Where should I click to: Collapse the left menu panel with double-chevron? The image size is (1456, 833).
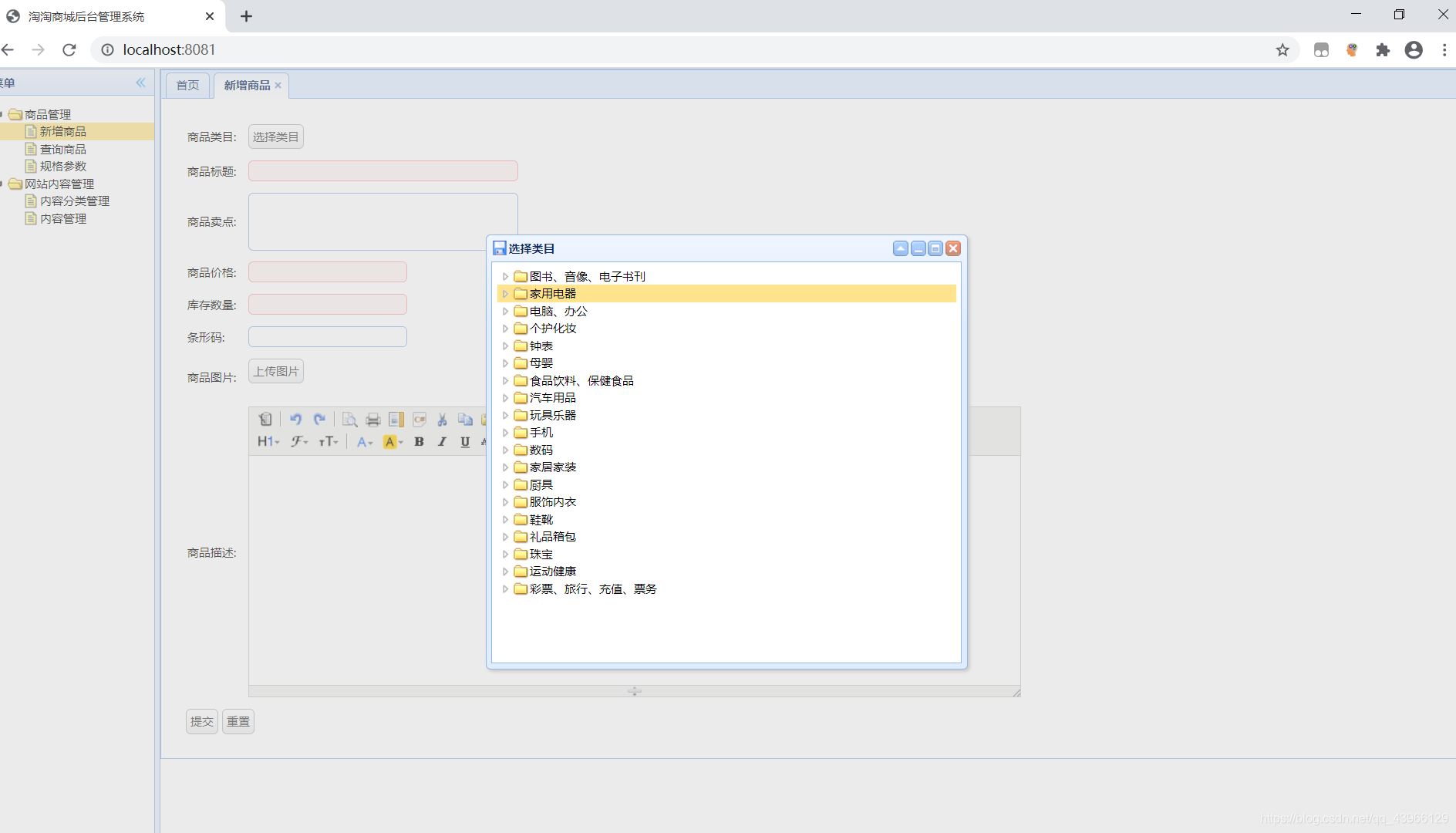[x=140, y=83]
